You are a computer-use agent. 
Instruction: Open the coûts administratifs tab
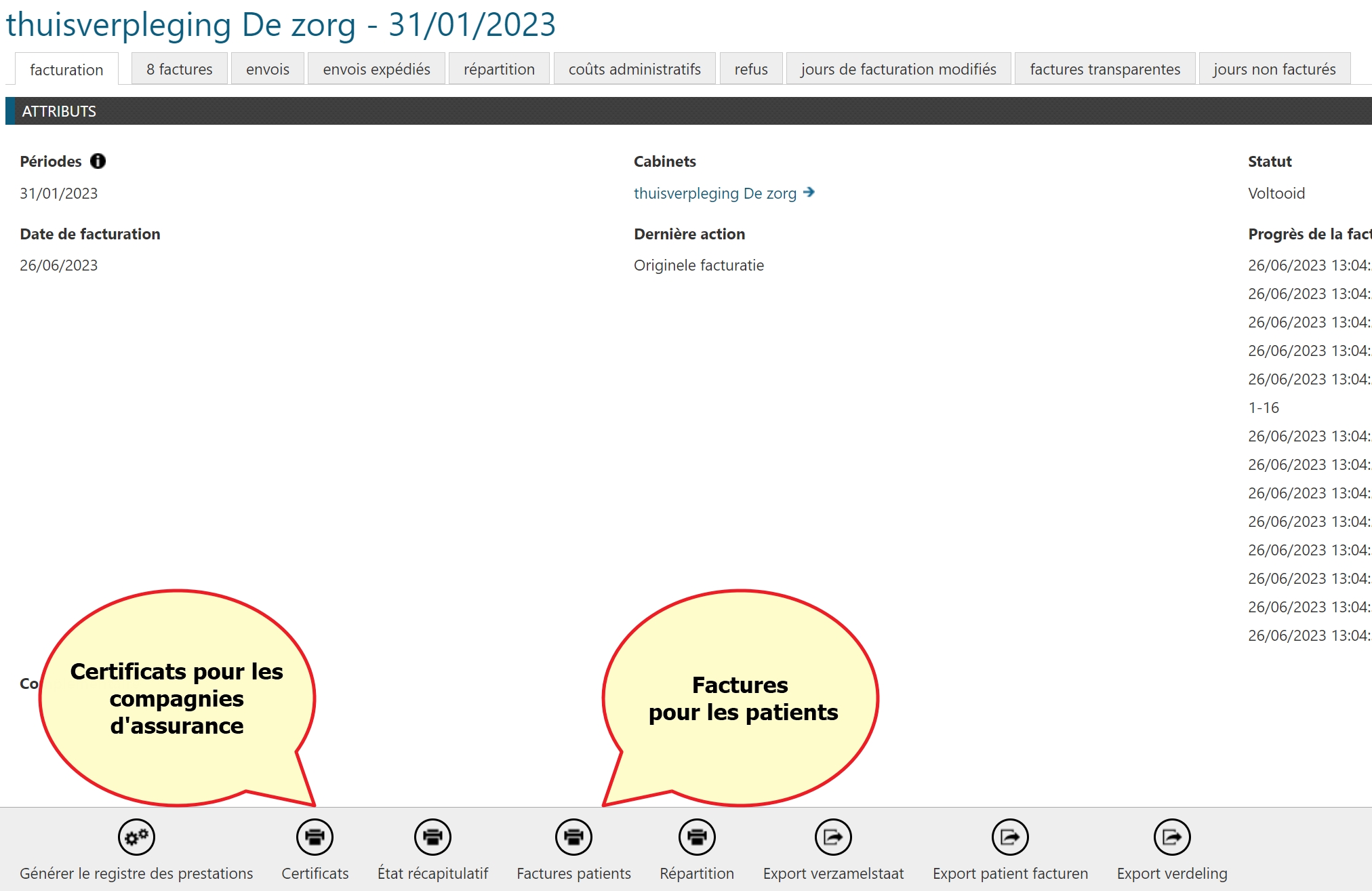(x=634, y=69)
